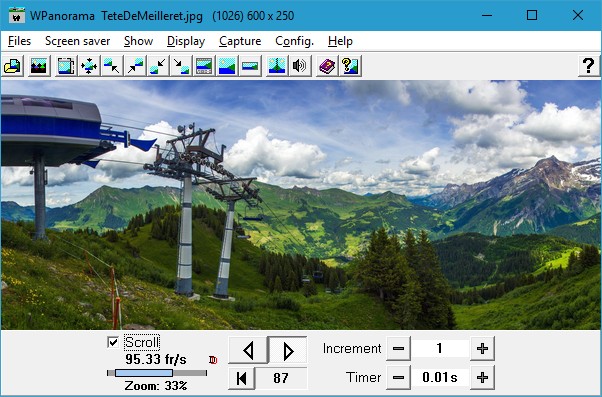Click the question mark picture info icon
The image size is (602, 397).
point(350,66)
